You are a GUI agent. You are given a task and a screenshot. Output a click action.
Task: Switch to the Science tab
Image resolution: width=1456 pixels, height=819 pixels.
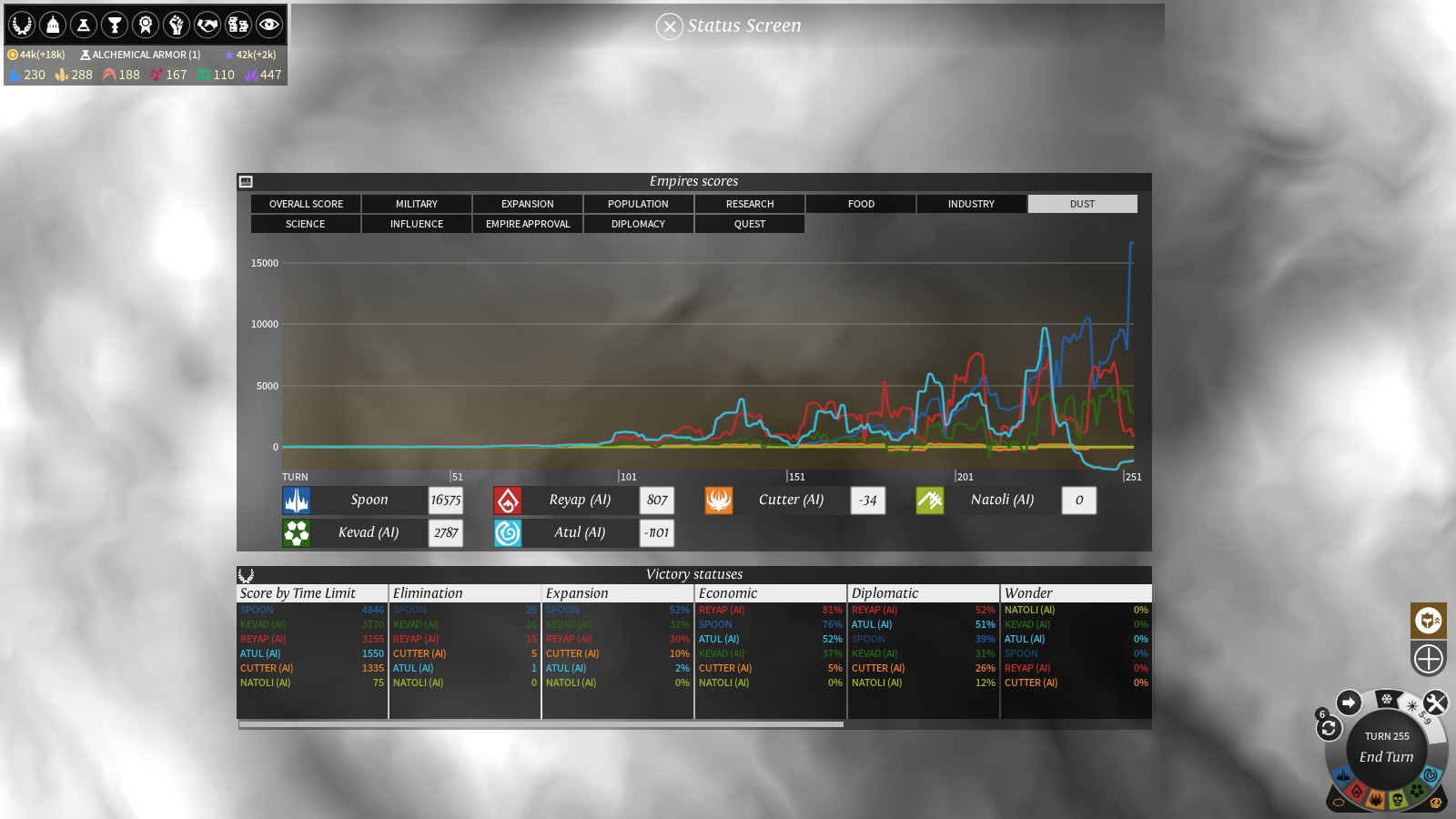click(306, 224)
